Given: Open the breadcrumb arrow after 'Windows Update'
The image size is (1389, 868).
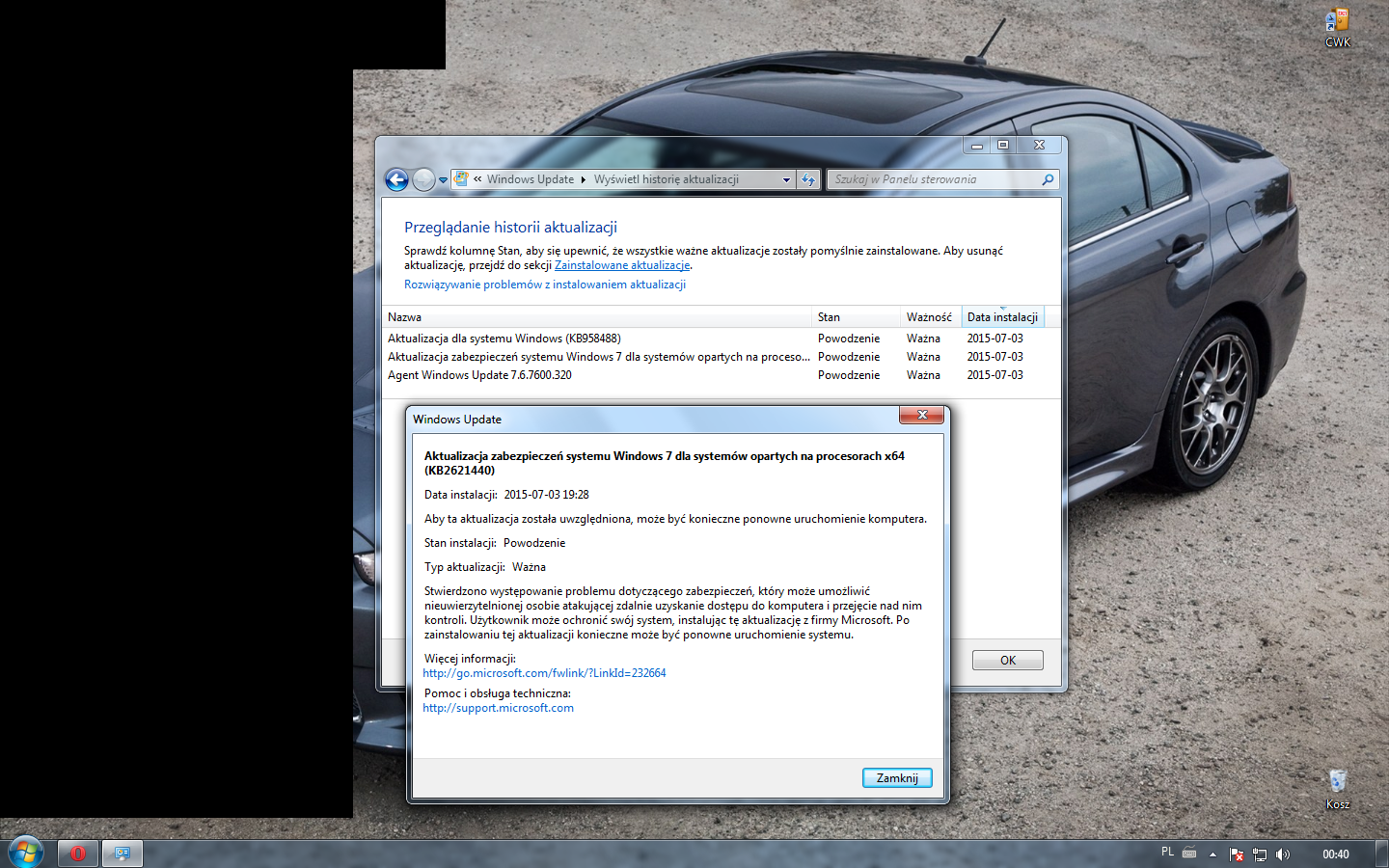Looking at the screenshot, I should point(584,179).
